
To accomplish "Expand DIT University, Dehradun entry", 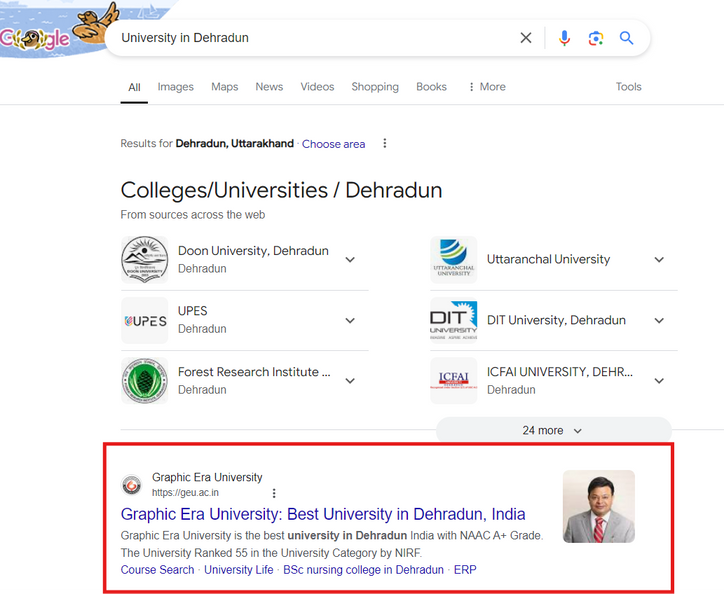I will tap(659, 321).
